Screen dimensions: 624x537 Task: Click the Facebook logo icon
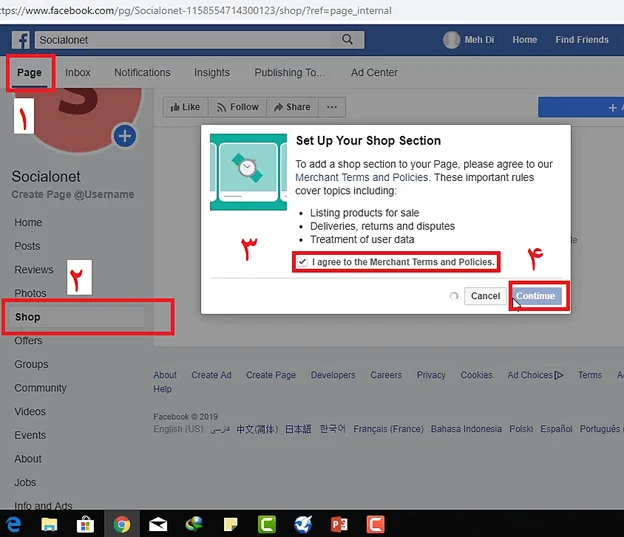[x=21, y=40]
